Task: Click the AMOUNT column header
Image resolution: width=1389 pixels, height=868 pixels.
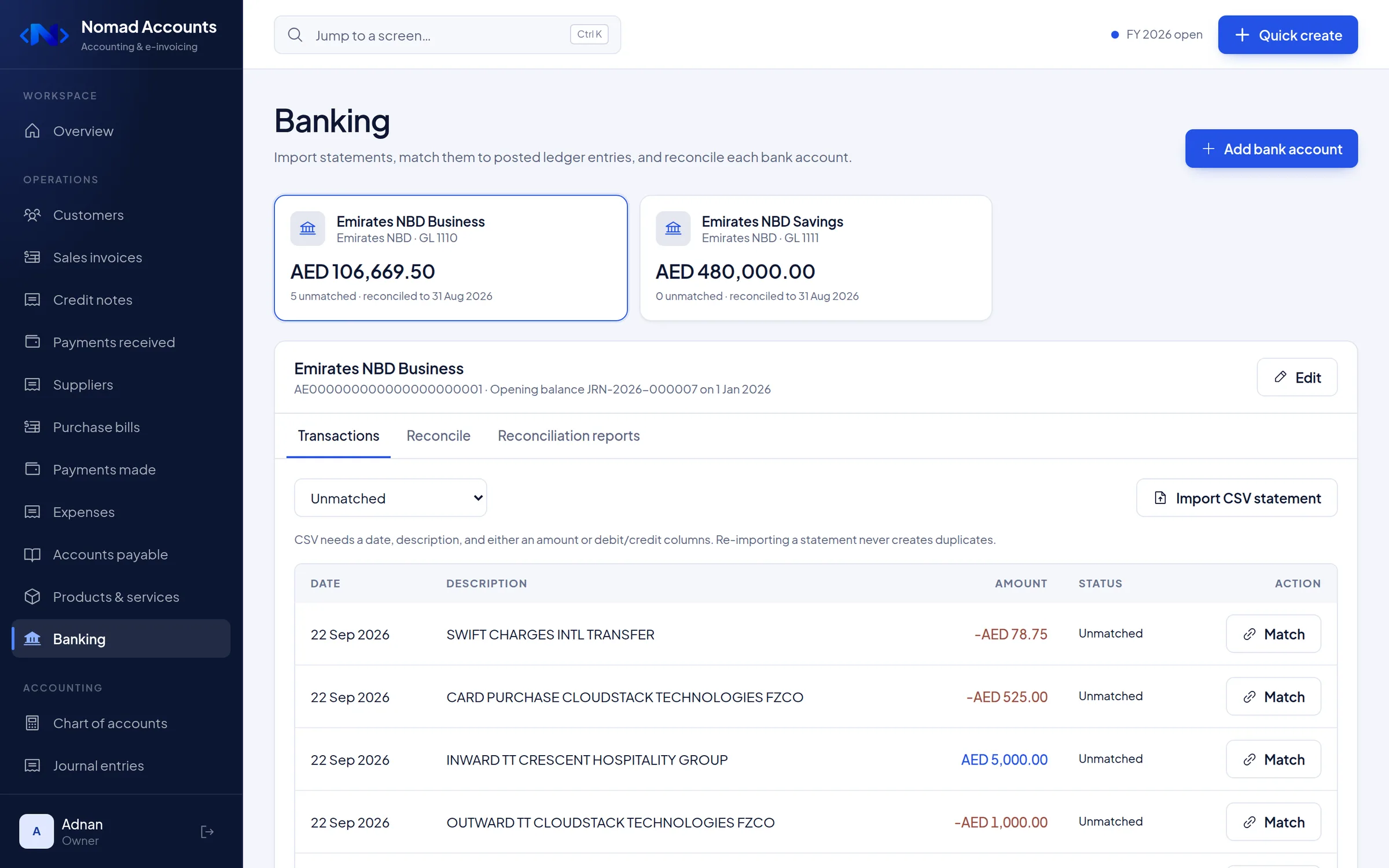Action: click(x=1021, y=583)
